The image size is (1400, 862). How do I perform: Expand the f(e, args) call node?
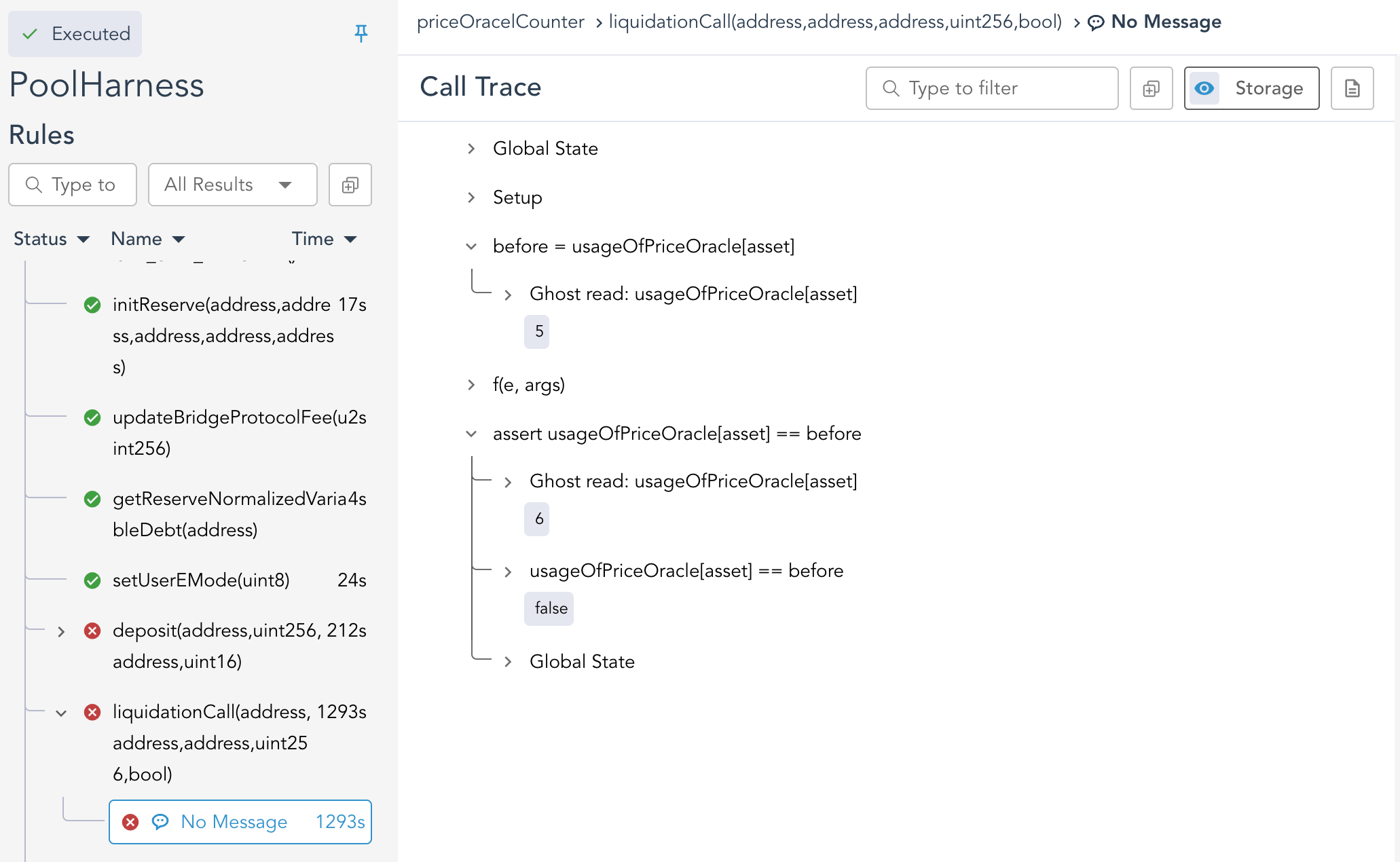click(471, 385)
